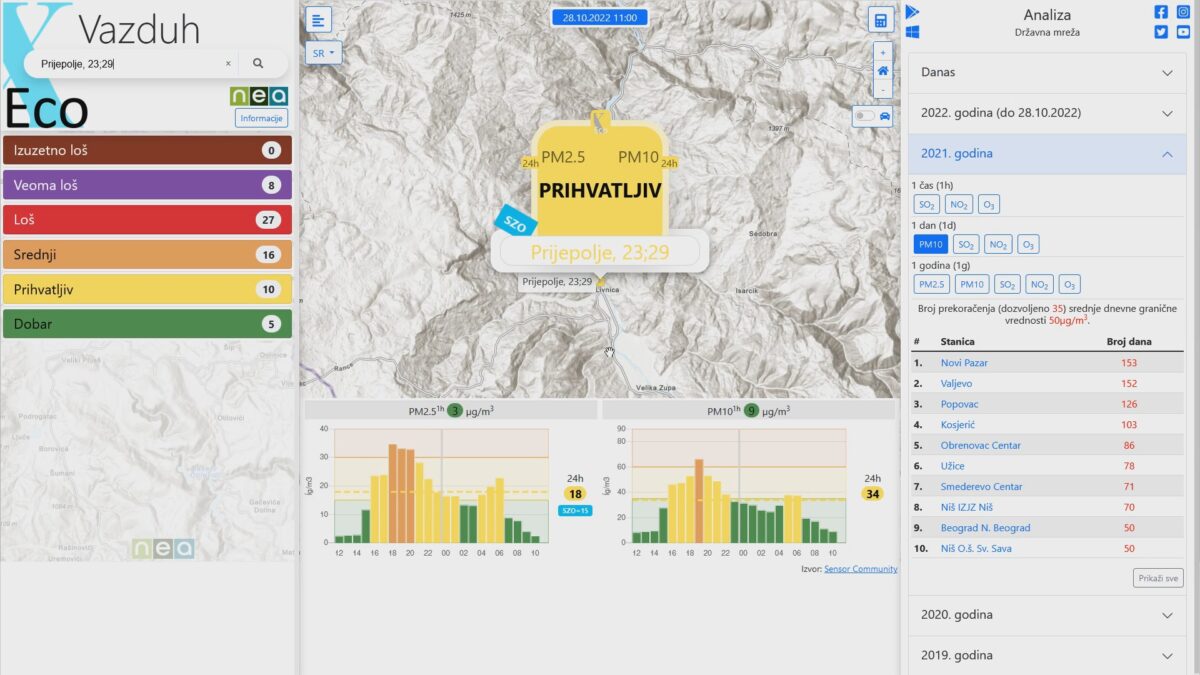Select the PM10 daily (1 dan) filter

coord(930,244)
